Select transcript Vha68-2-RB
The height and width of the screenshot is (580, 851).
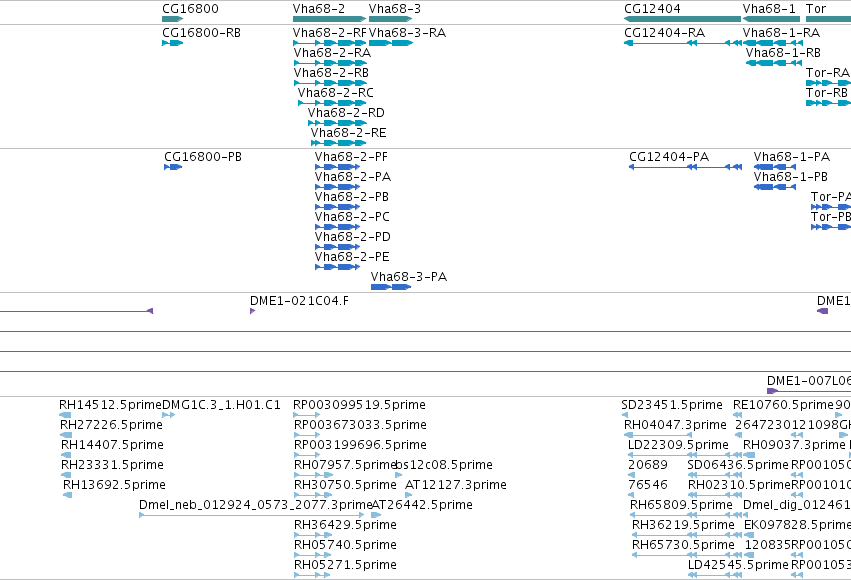point(331,73)
